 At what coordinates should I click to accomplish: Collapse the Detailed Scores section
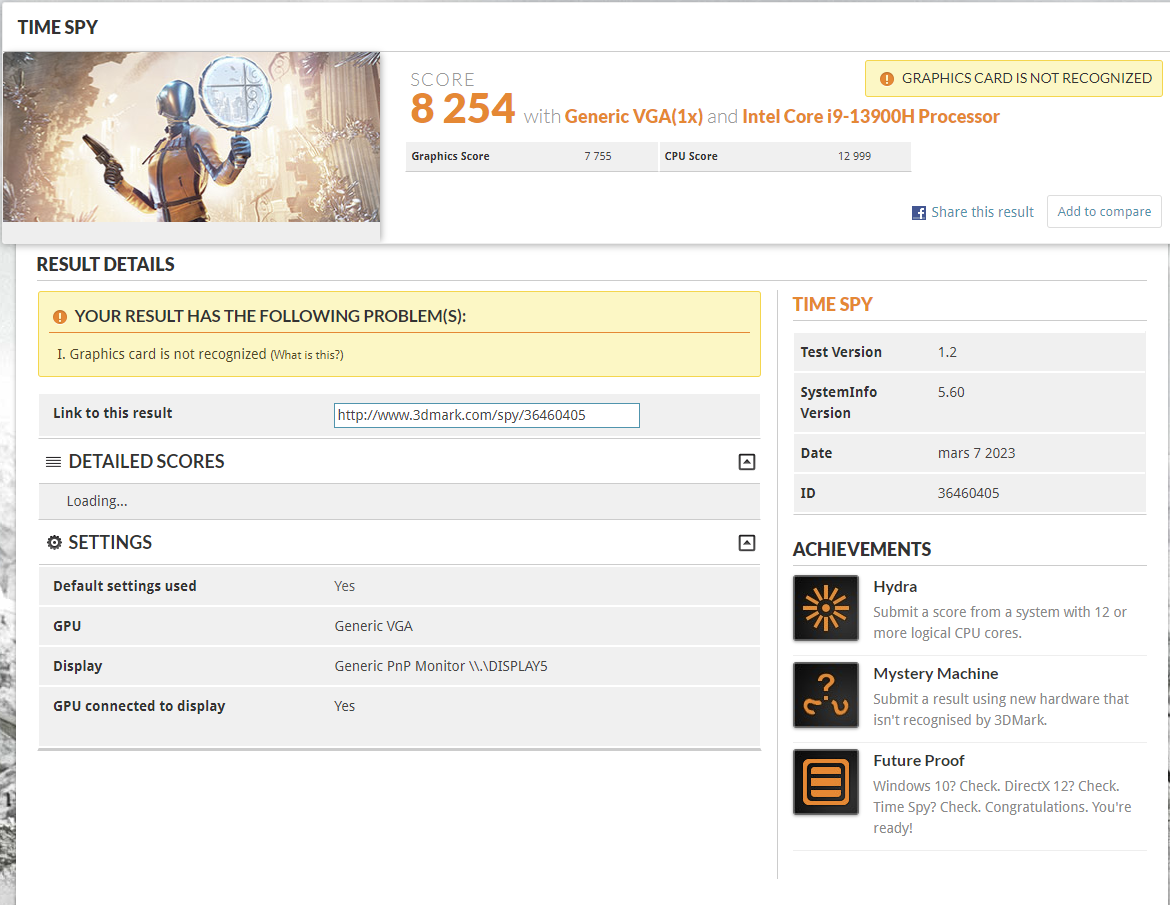(746, 462)
